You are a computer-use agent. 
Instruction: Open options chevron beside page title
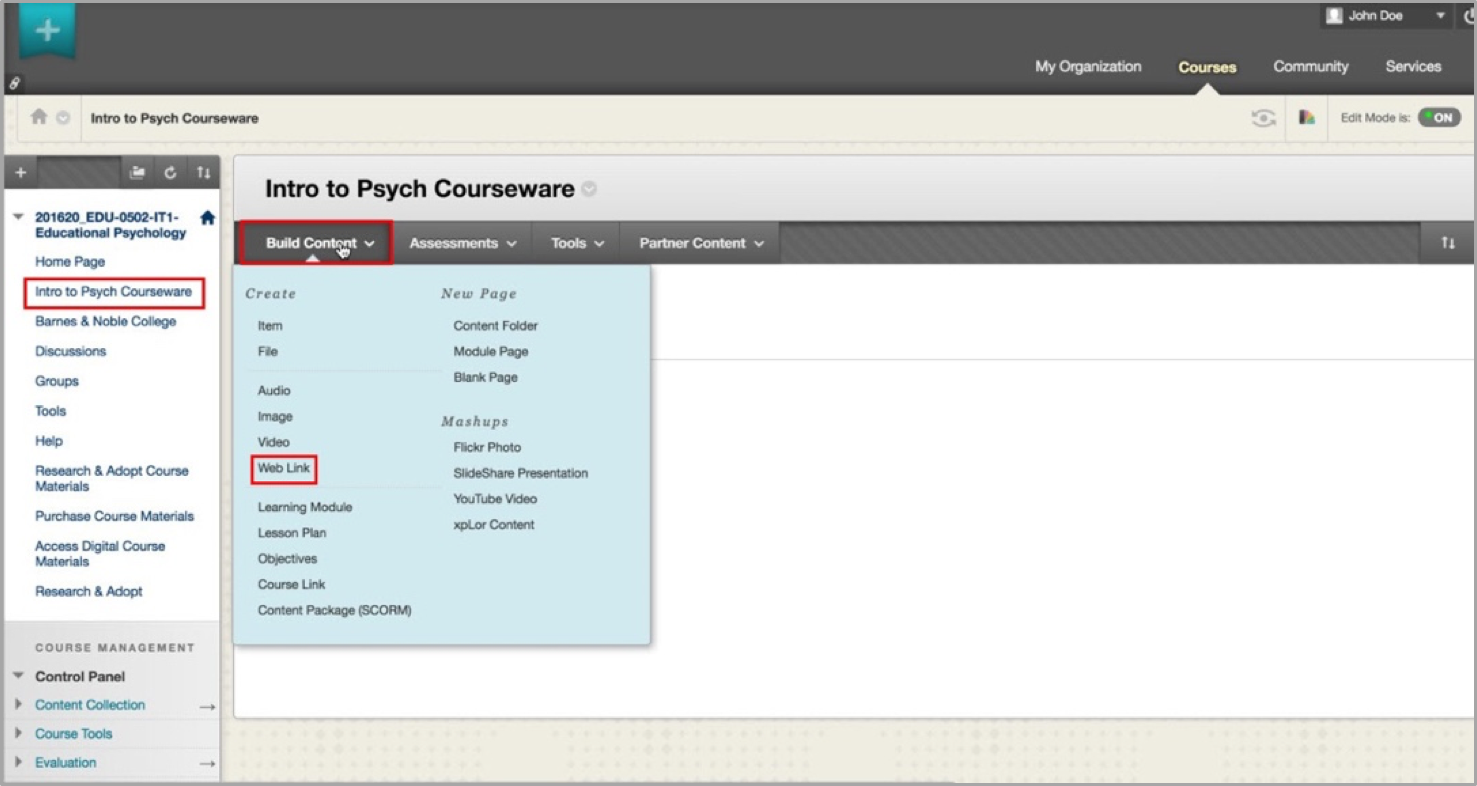click(x=589, y=189)
